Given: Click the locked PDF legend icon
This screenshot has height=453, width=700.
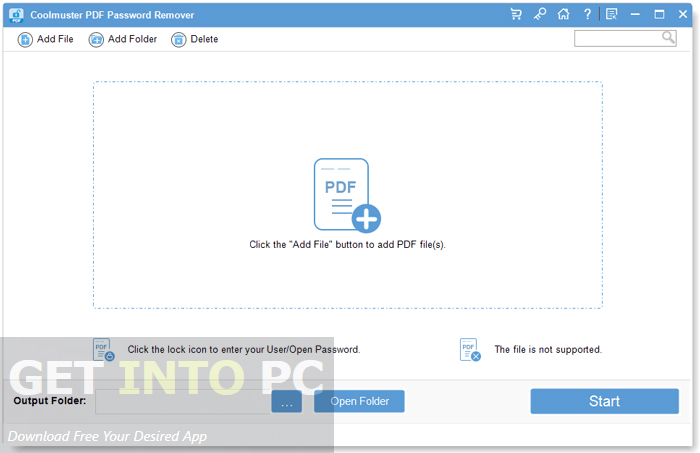Looking at the screenshot, I should point(104,349).
